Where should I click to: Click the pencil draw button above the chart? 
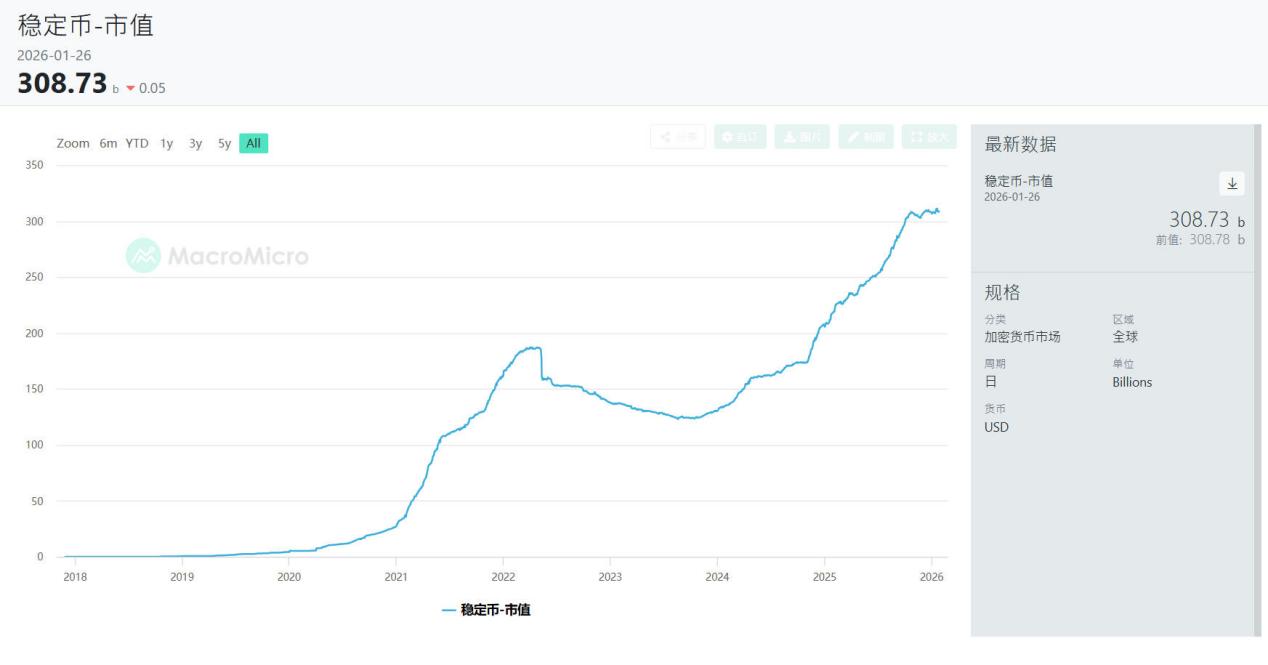coord(866,137)
